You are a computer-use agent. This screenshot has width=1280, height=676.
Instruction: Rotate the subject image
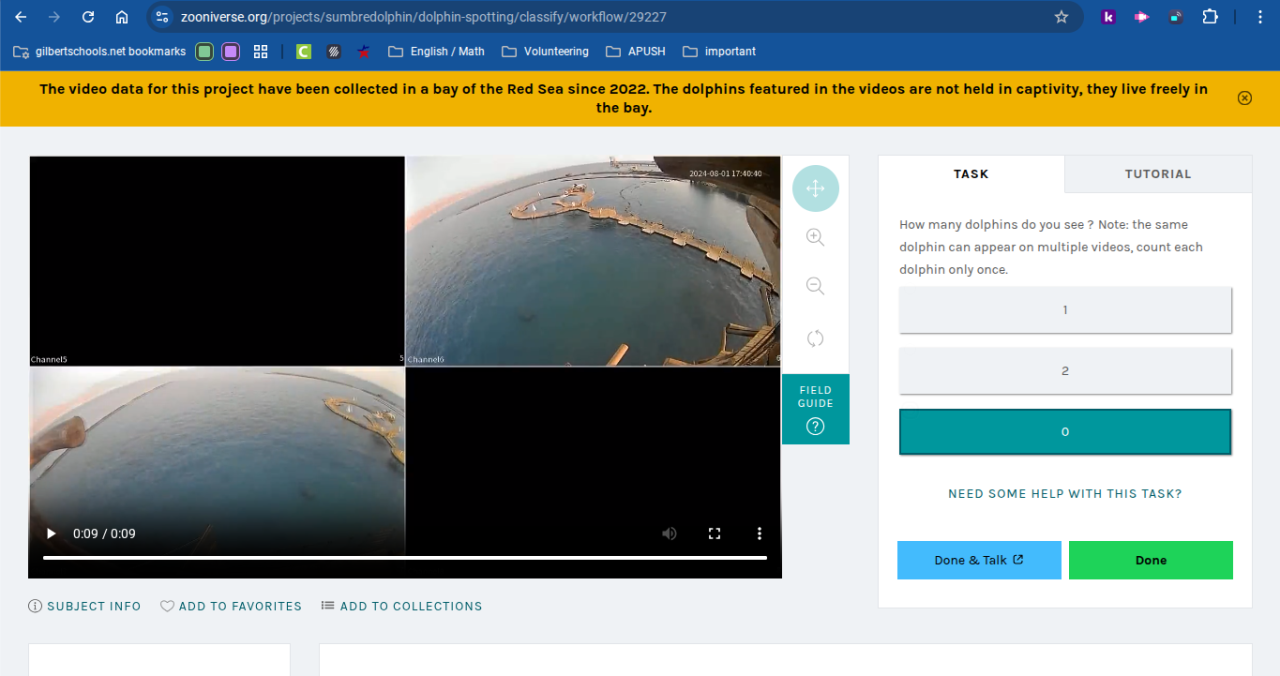(815, 338)
